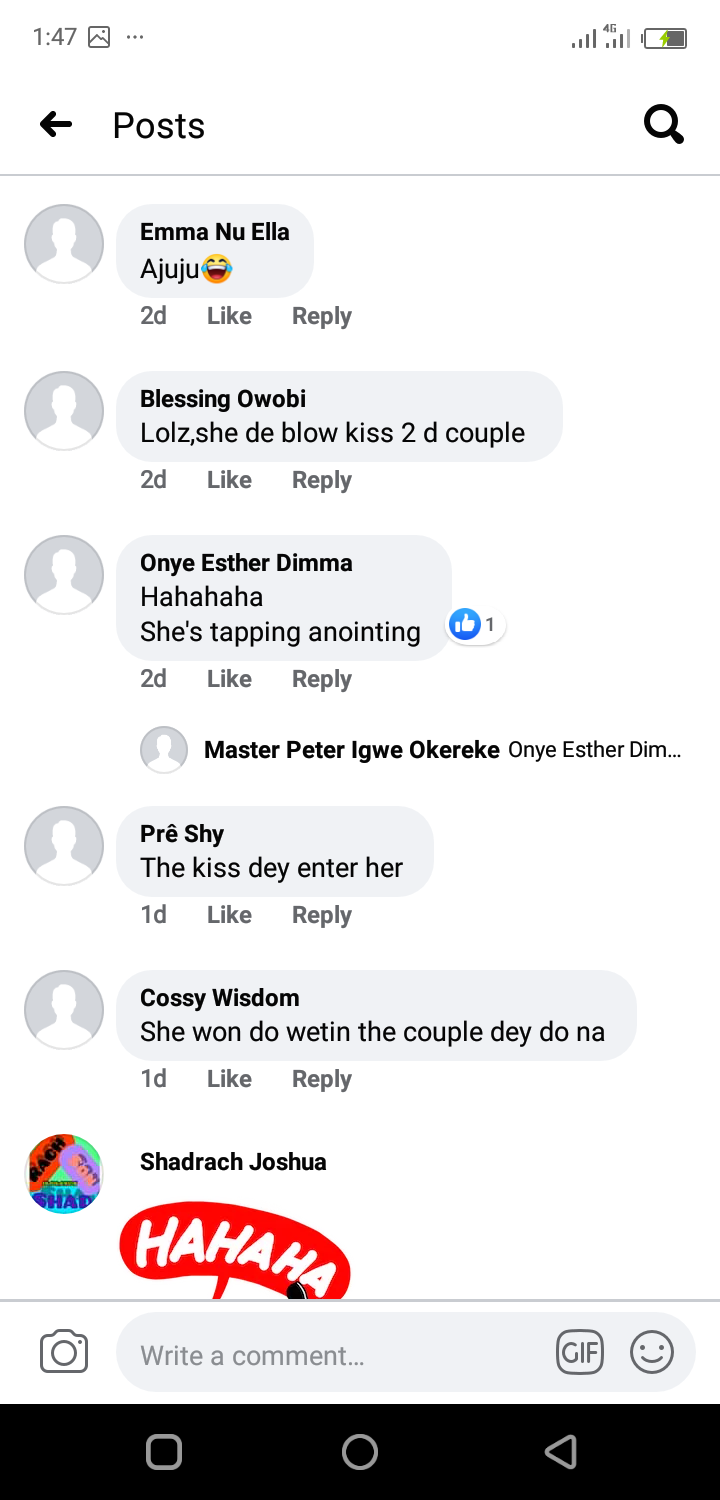Open the HAHAHA sticker from Shadrach Joshua
Screen dimensions: 720x1500
235,1250
